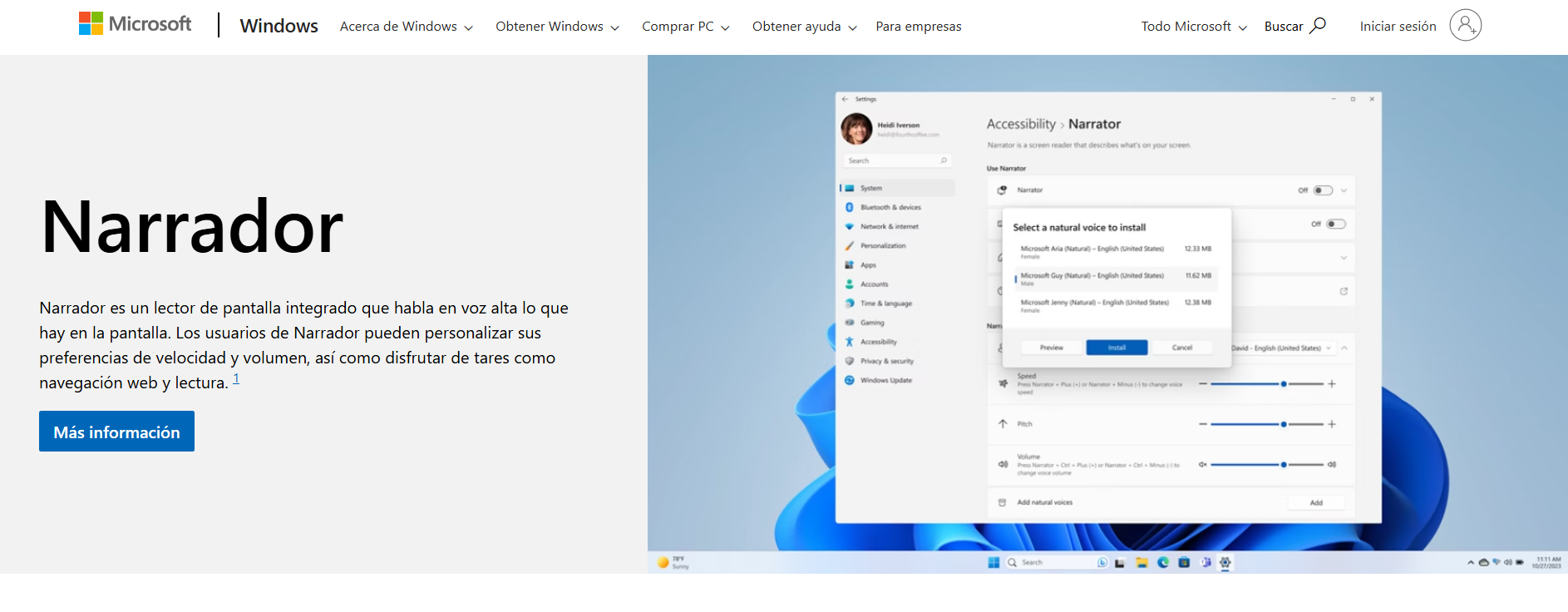Open Personalization in Settings sidebar
This screenshot has width=1568, height=612.
883,245
